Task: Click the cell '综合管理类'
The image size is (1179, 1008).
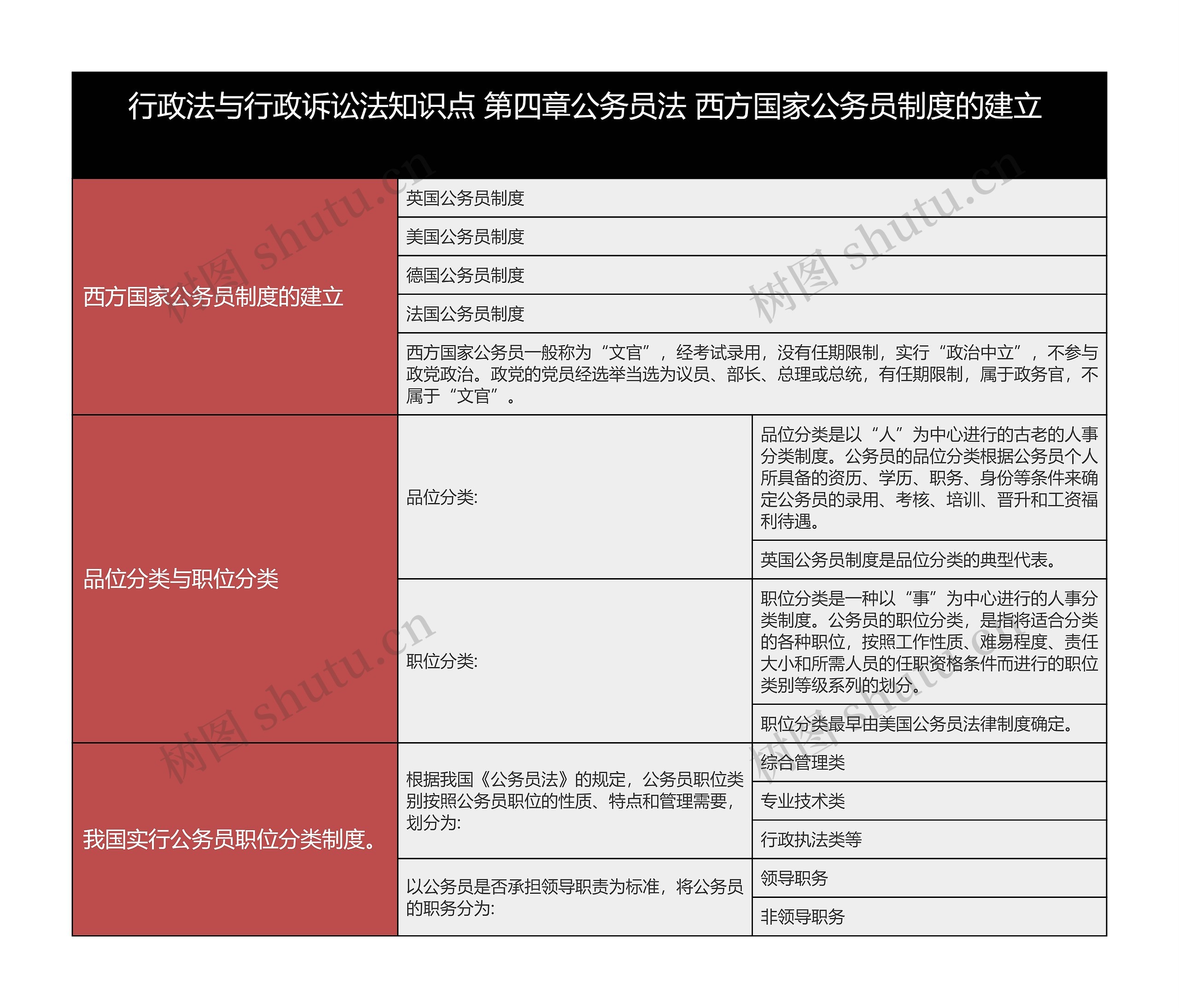Action: [929, 763]
